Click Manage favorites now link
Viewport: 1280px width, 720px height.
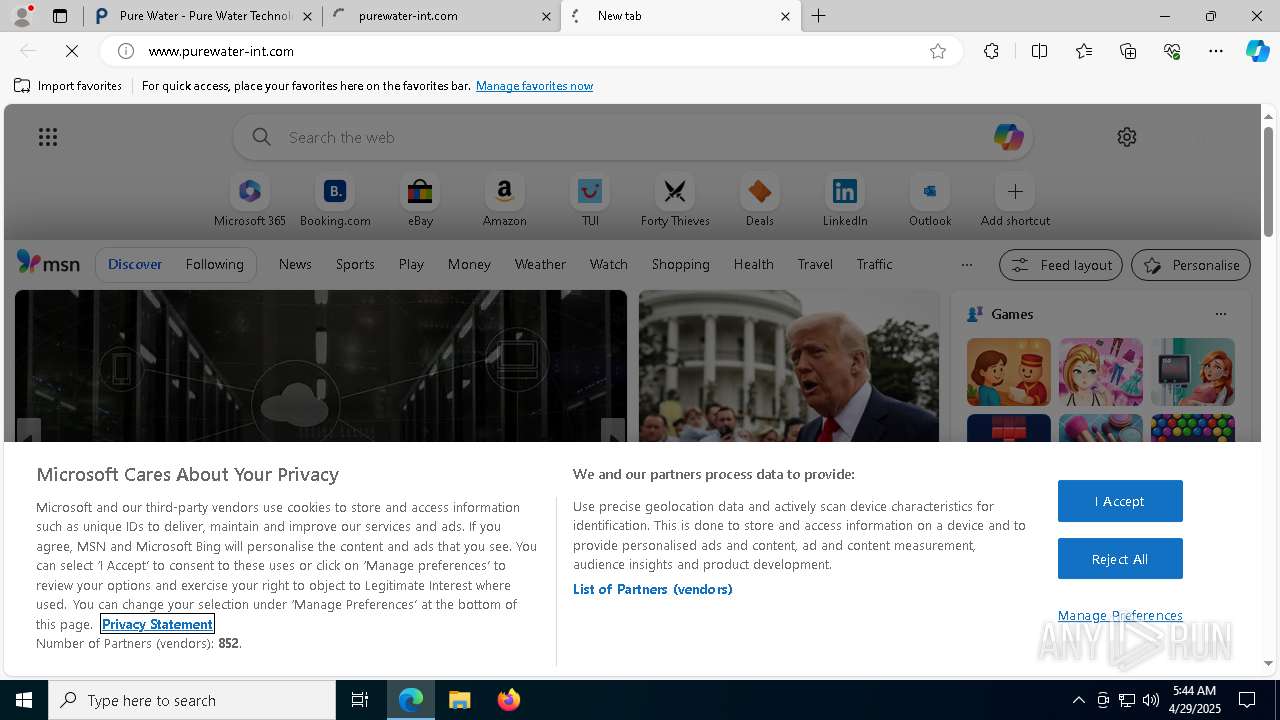tap(534, 86)
